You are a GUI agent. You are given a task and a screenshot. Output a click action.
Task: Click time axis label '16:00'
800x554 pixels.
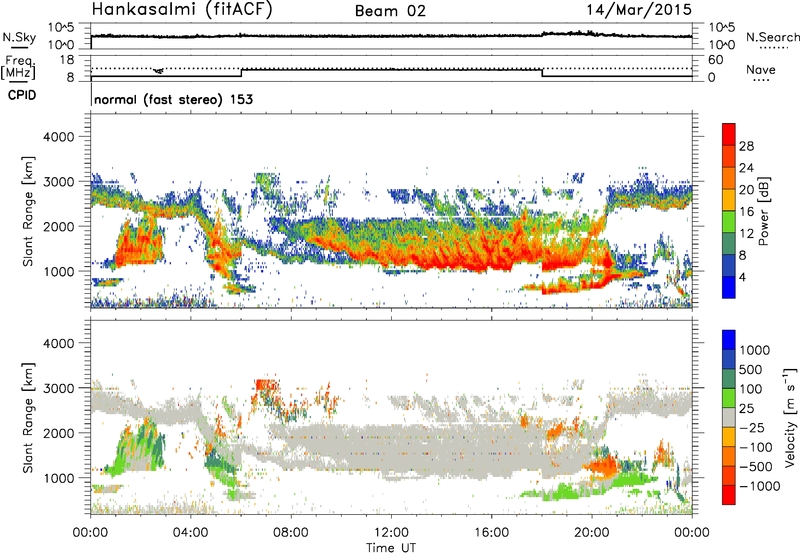click(x=491, y=533)
